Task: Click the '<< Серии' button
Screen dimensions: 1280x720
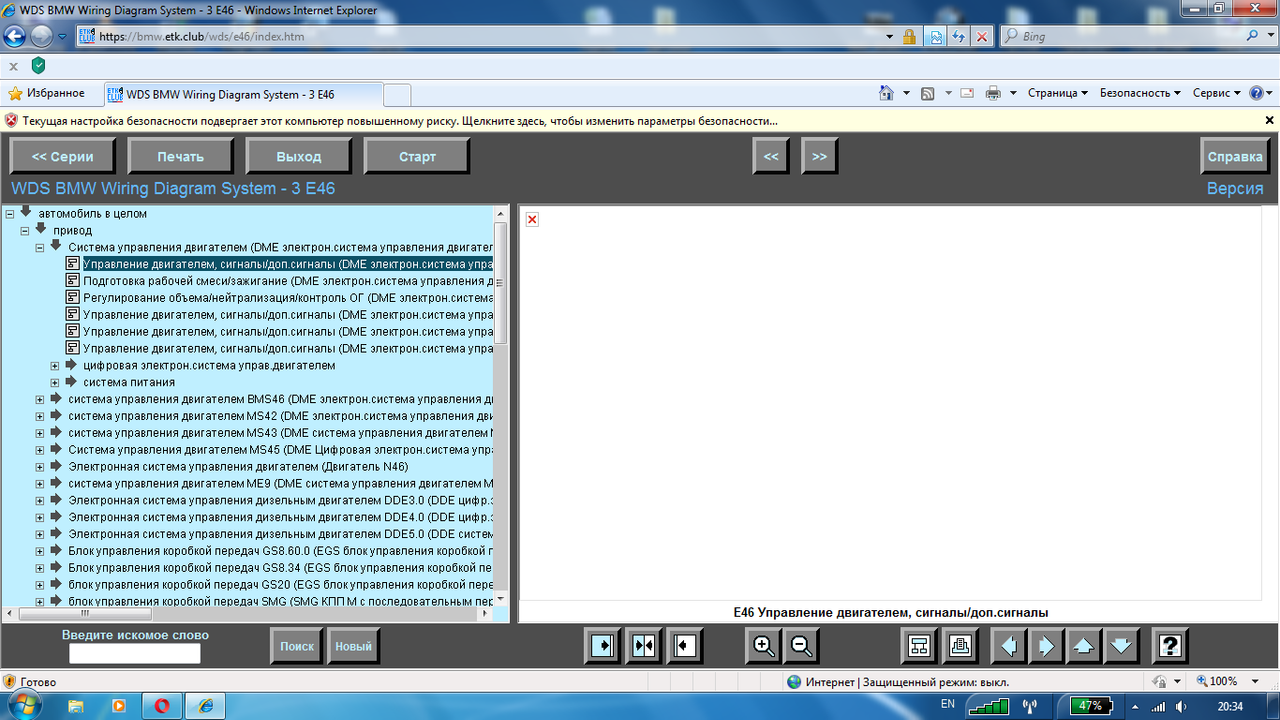Action: (x=63, y=157)
